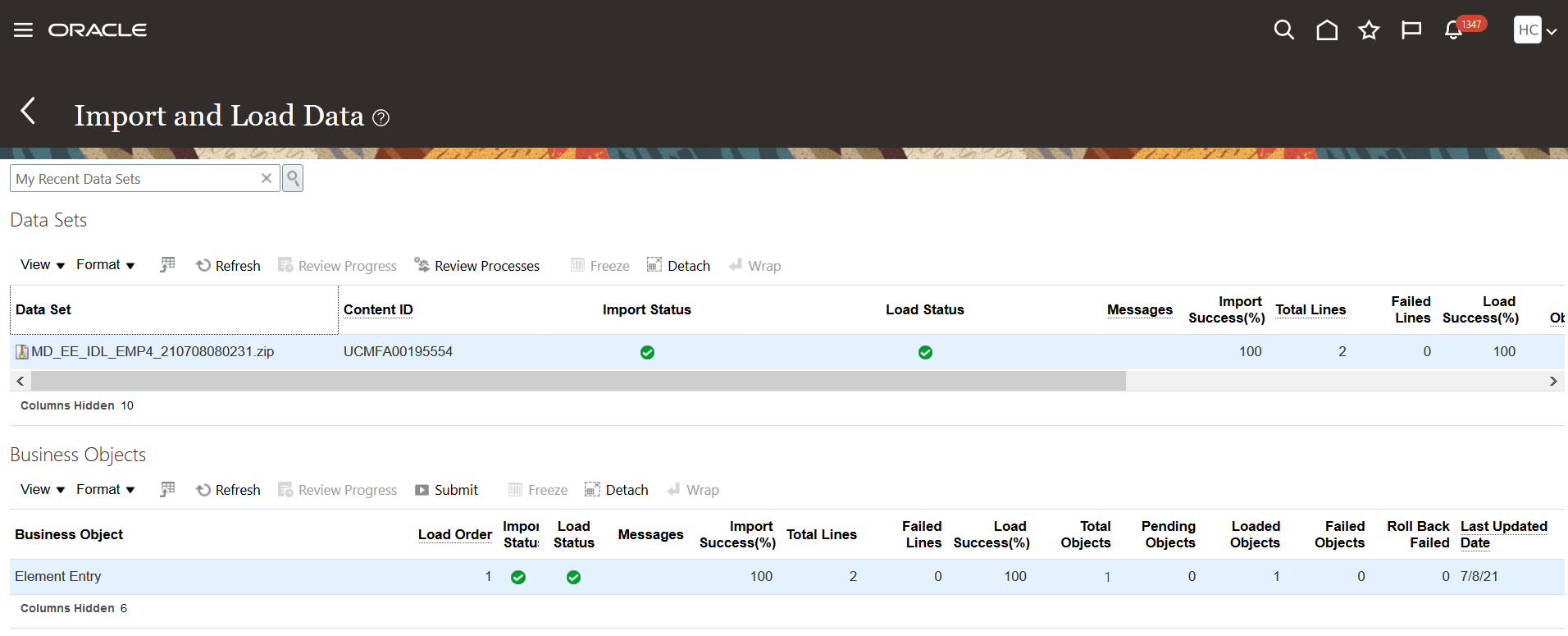
Task: Click Business Objects query by example icon
Action: pos(167,489)
